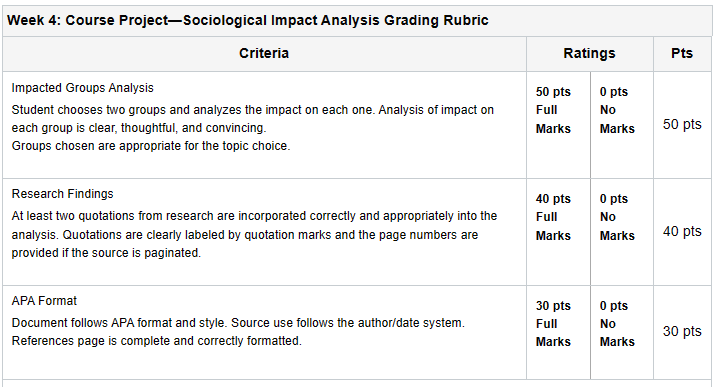Choose 0 pts No Marks for Research Findings

pos(617,217)
